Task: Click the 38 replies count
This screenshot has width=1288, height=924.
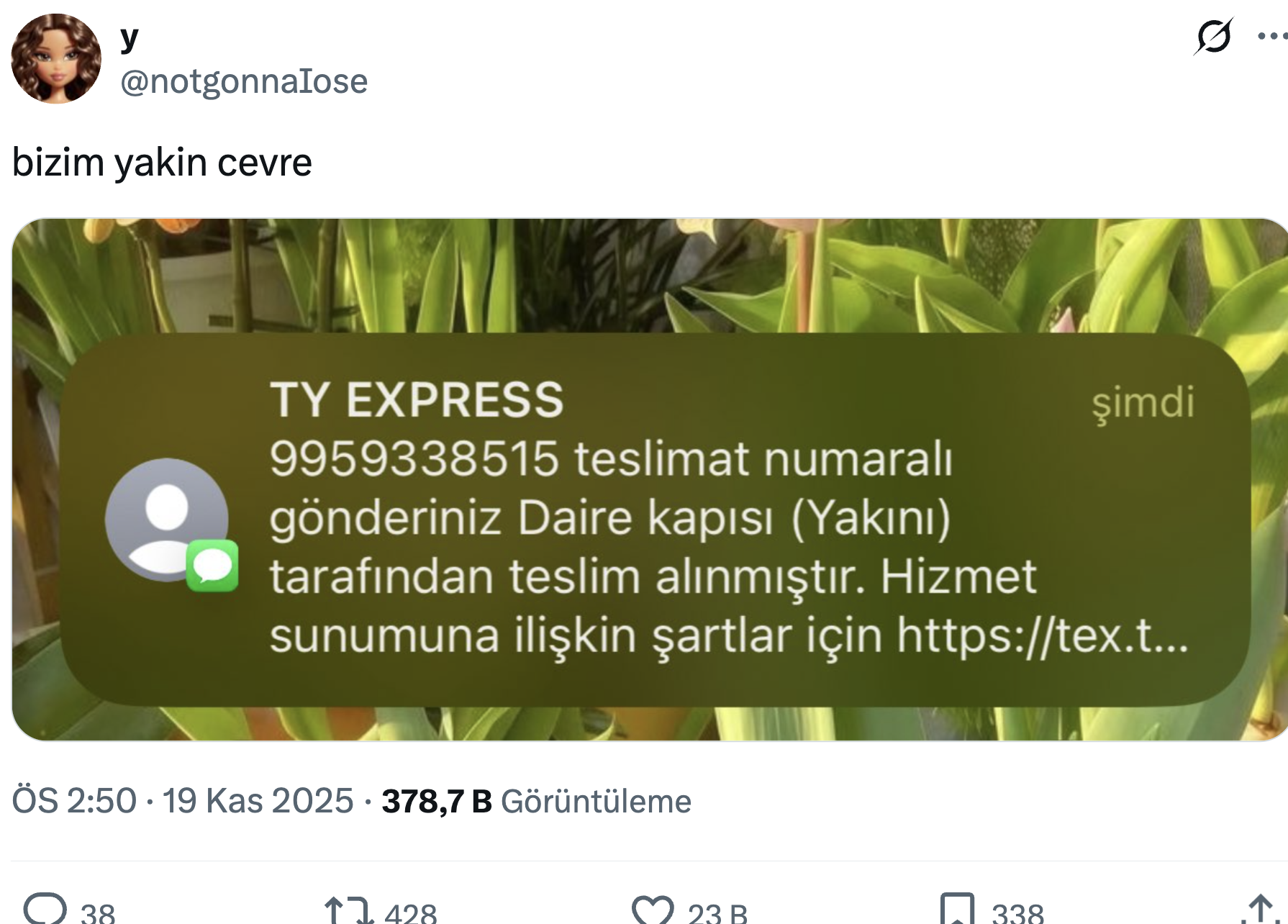Action: [x=98, y=912]
